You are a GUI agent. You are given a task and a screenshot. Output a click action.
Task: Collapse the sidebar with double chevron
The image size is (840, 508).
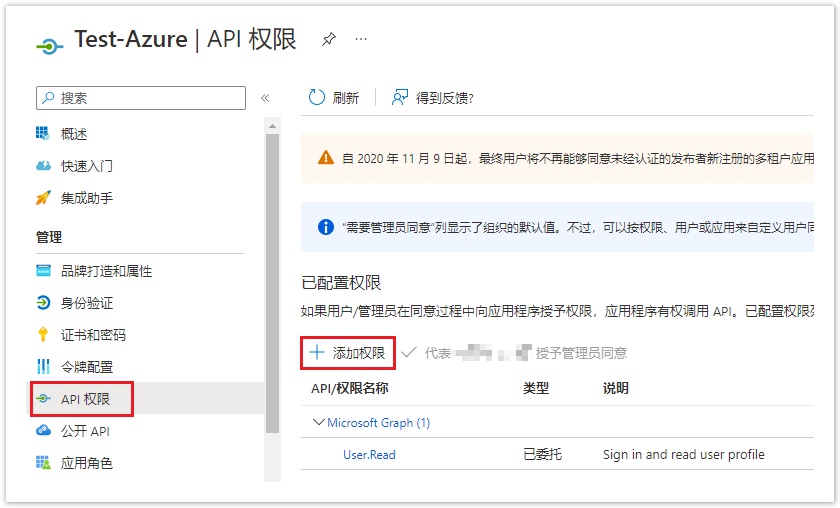[x=265, y=98]
